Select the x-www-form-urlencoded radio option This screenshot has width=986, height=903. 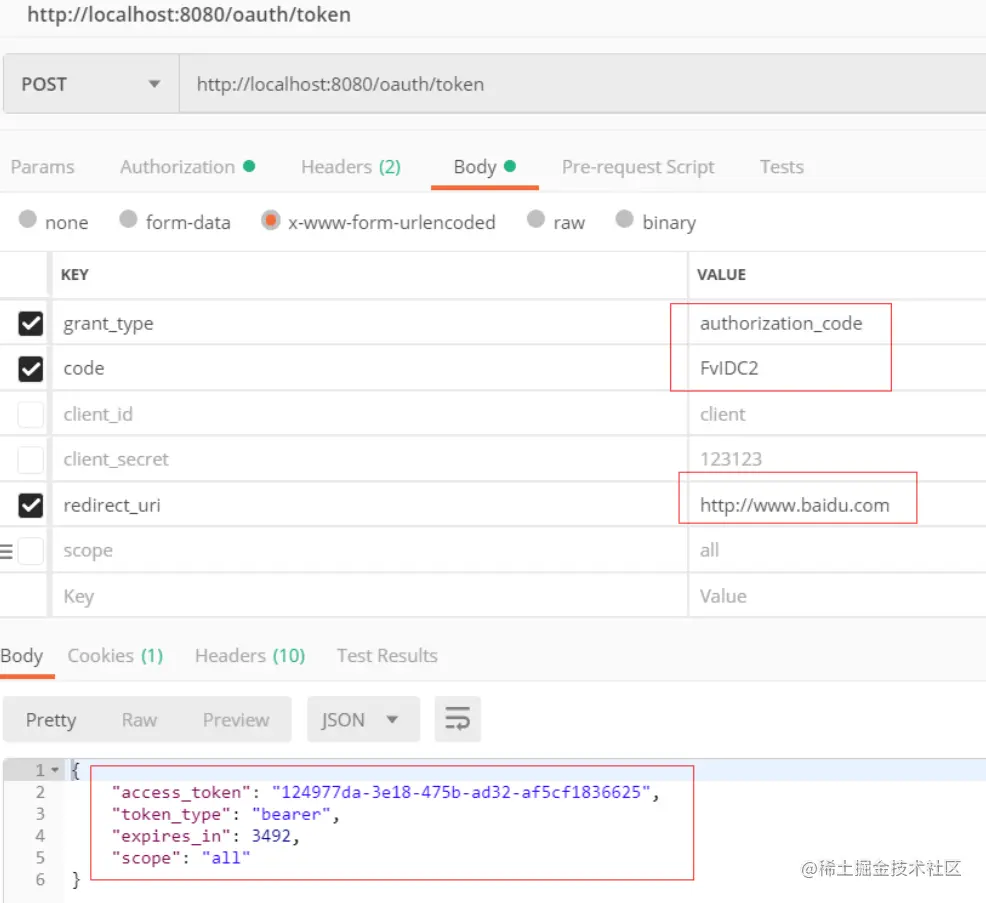[x=270, y=219]
